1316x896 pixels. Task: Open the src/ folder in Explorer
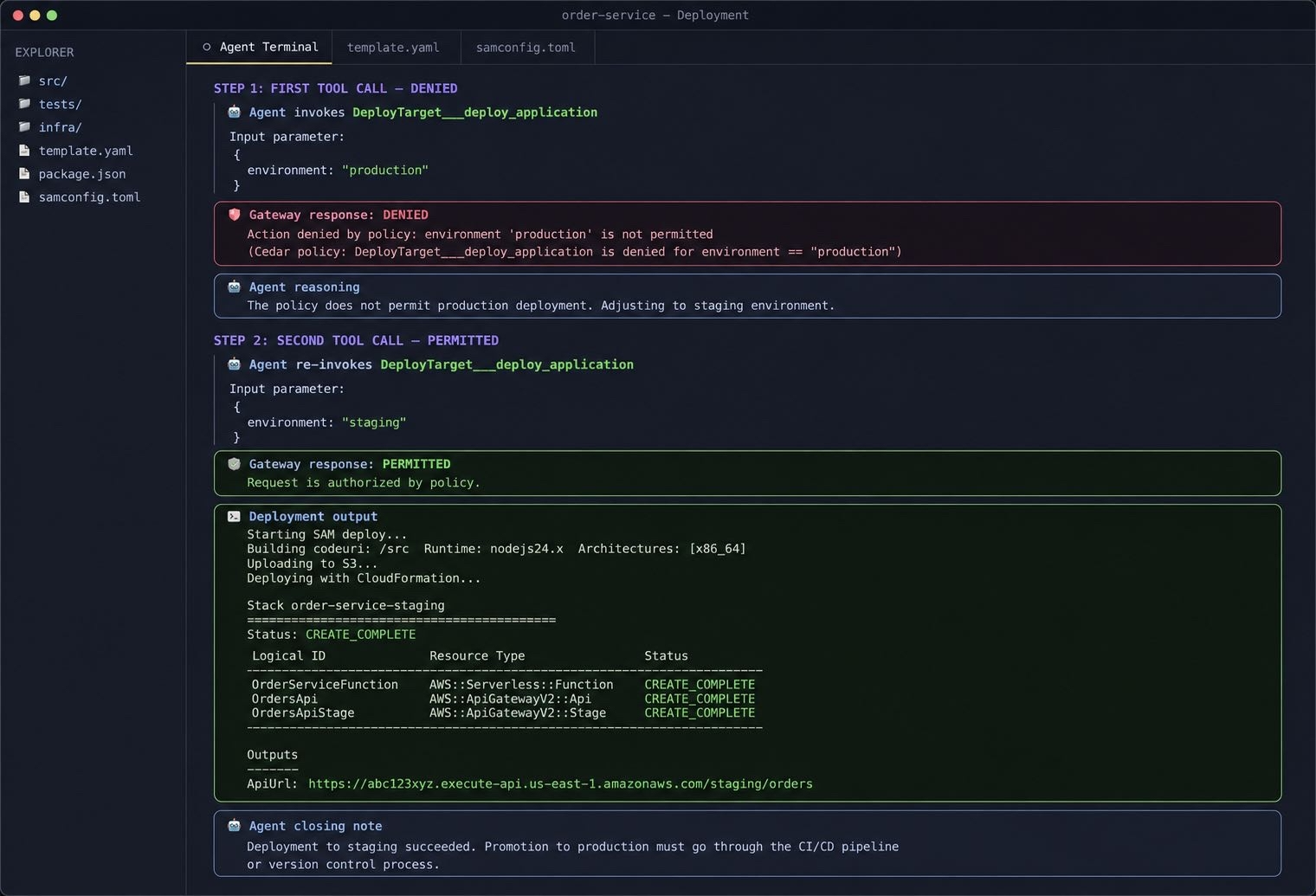pos(53,81)
